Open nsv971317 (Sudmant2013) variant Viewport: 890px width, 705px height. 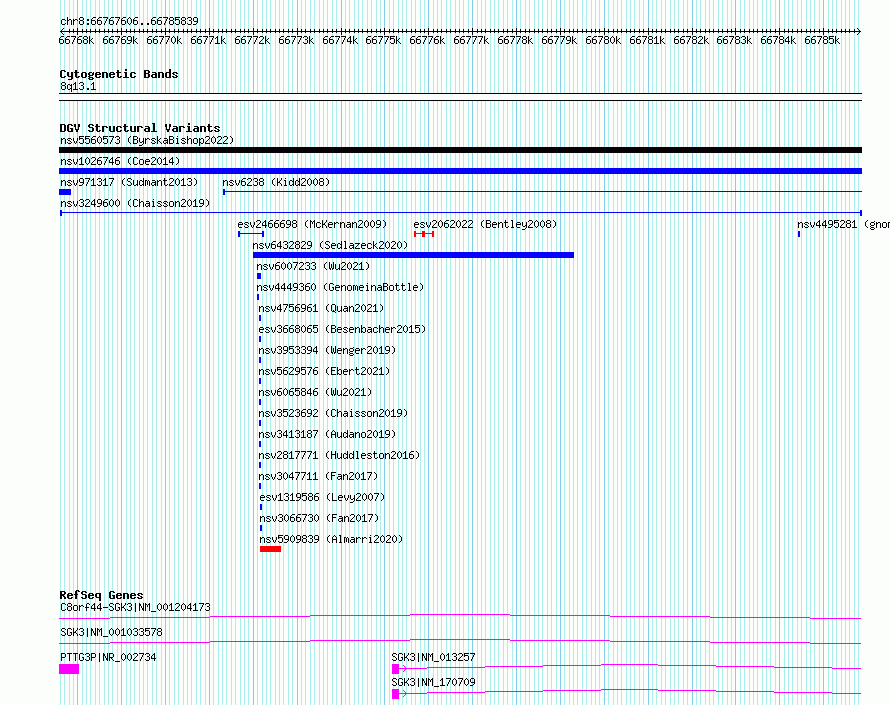coord(129,182)
